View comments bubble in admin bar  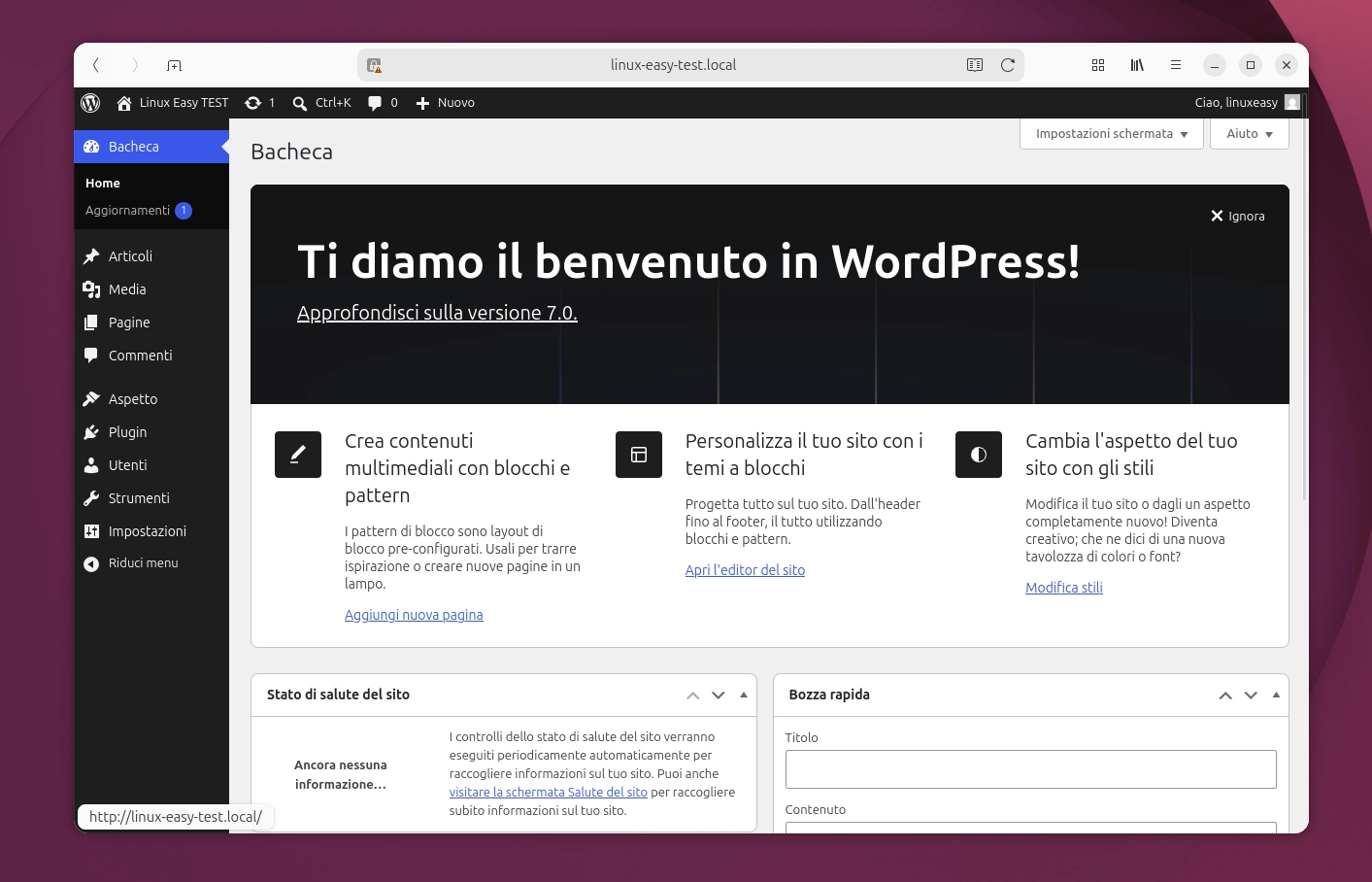(375, 103)
